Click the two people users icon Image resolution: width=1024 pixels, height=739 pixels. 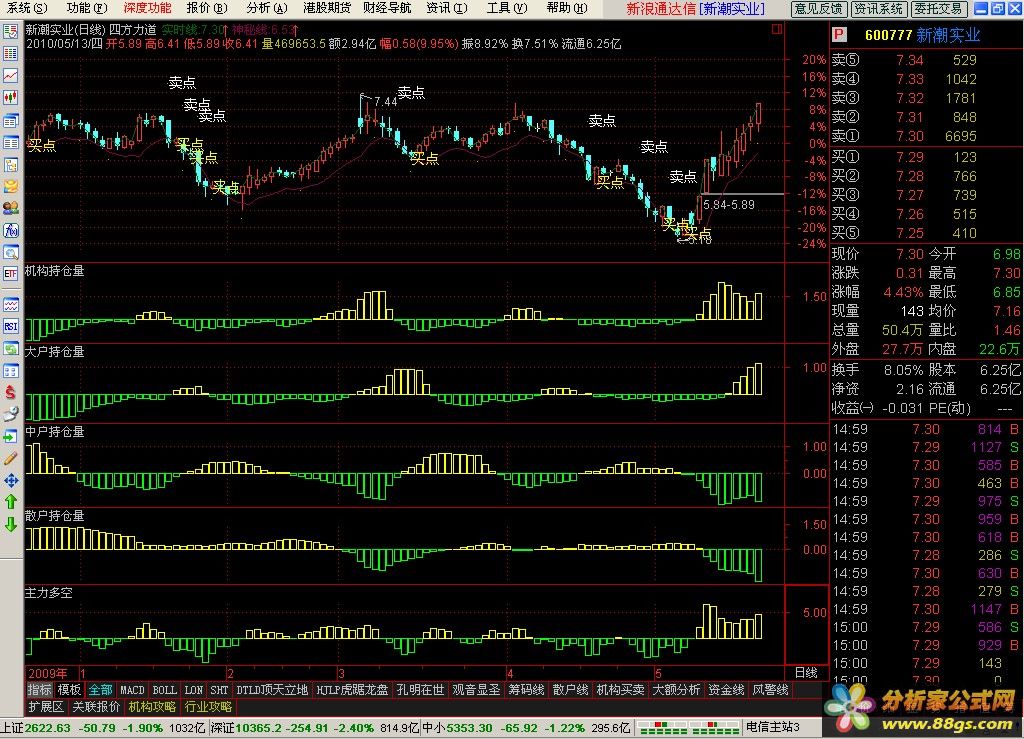tap(10, 208)
